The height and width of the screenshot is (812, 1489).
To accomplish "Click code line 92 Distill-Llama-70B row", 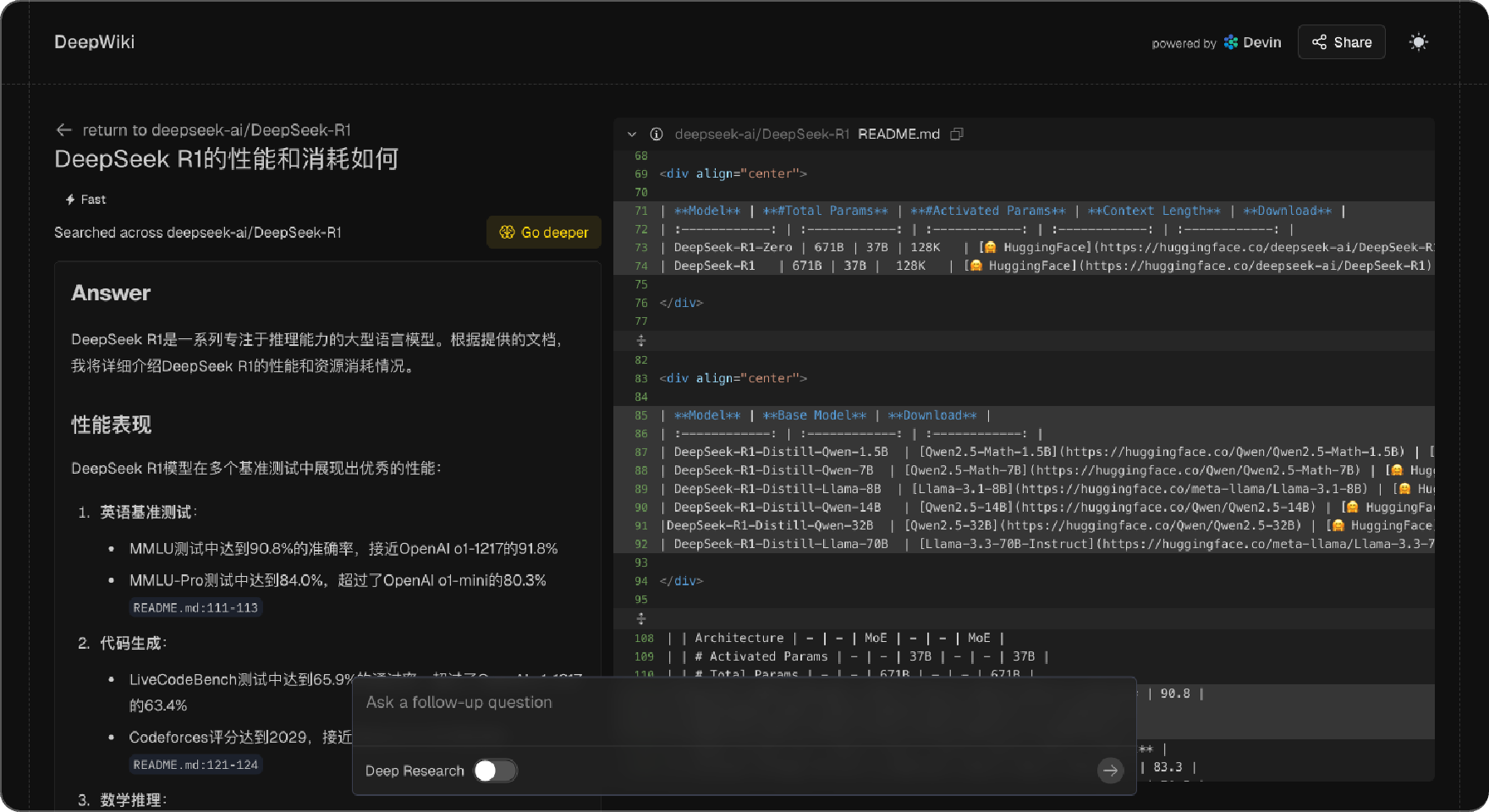I will (1024, 544).
